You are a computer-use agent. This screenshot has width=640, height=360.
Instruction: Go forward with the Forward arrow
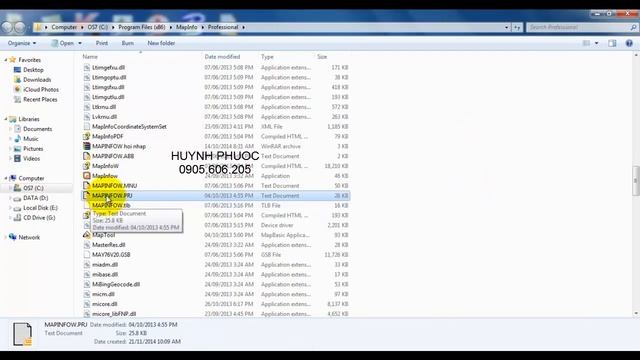point(20,27)
